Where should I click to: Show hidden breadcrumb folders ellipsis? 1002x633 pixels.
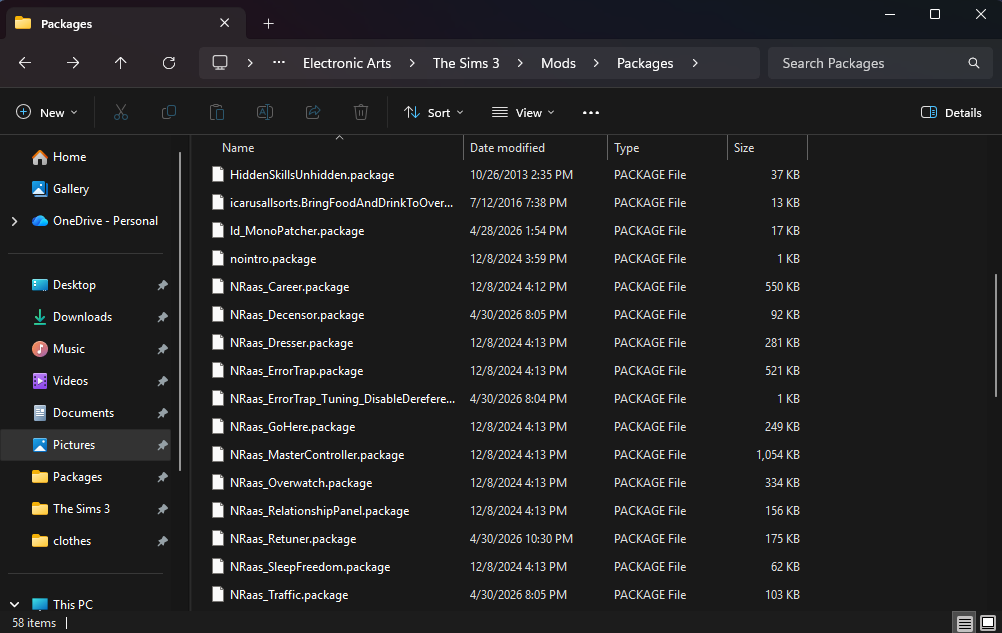[279, 63]
